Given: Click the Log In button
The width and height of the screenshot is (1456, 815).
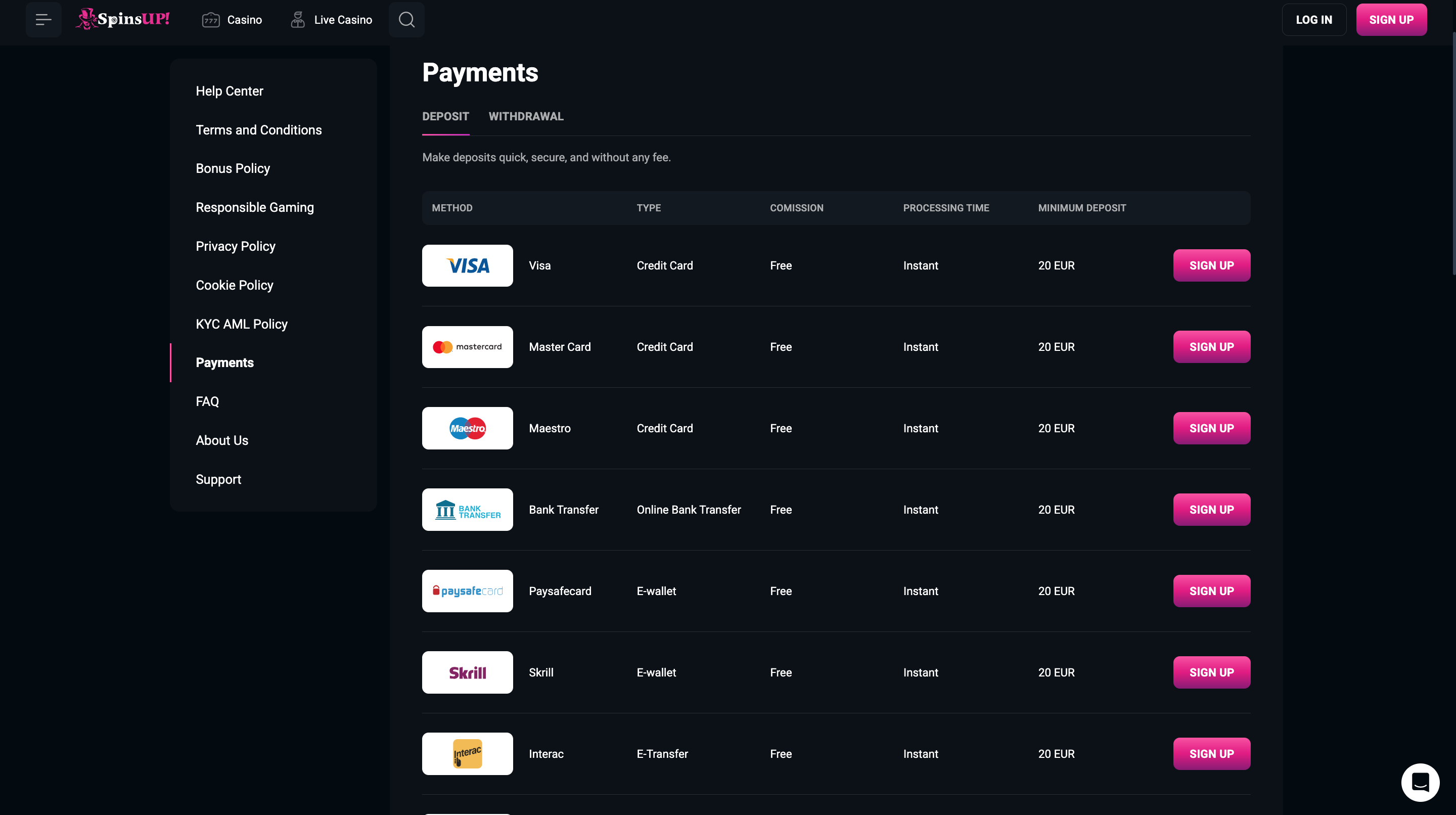Looking at the screenshot, I should click(1313, 20).
